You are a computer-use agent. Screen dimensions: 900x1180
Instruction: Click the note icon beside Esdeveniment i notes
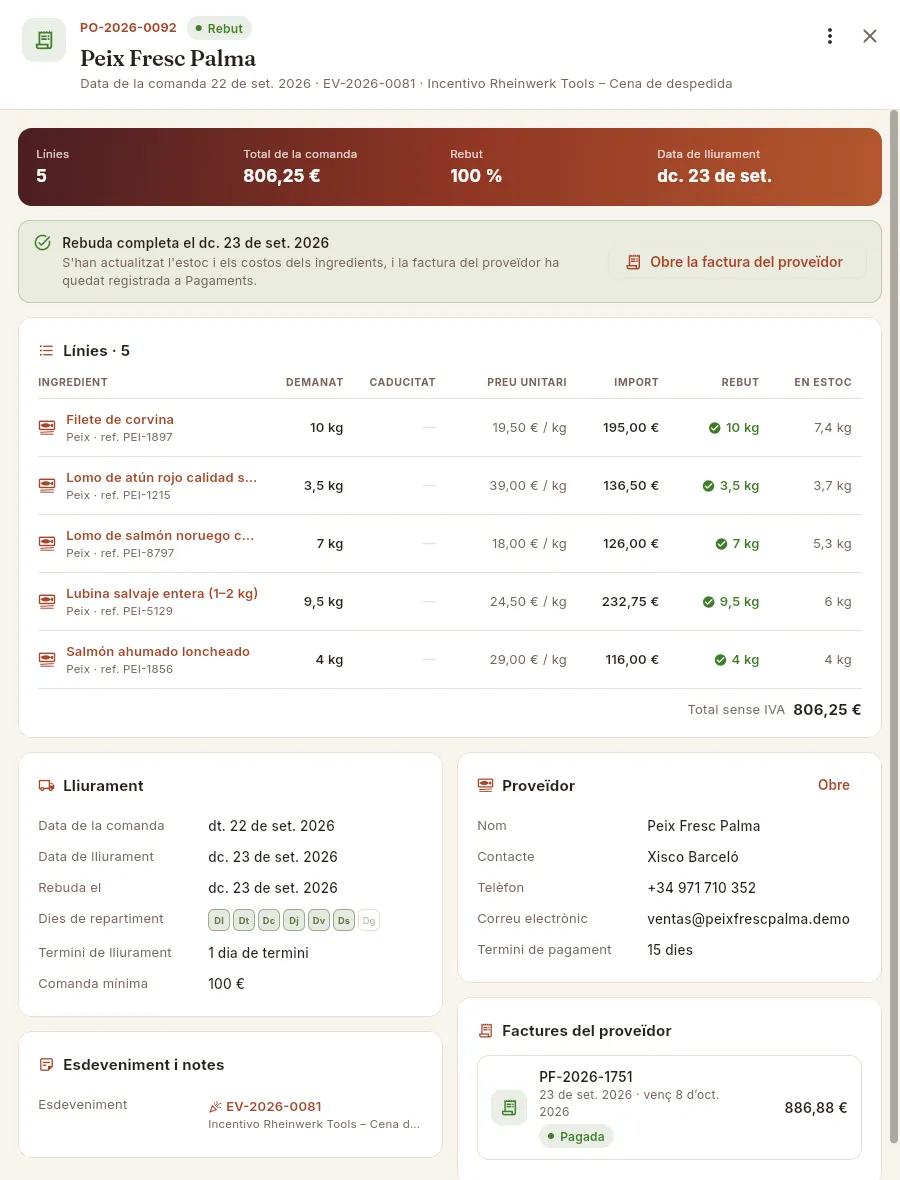point(46,1065)
